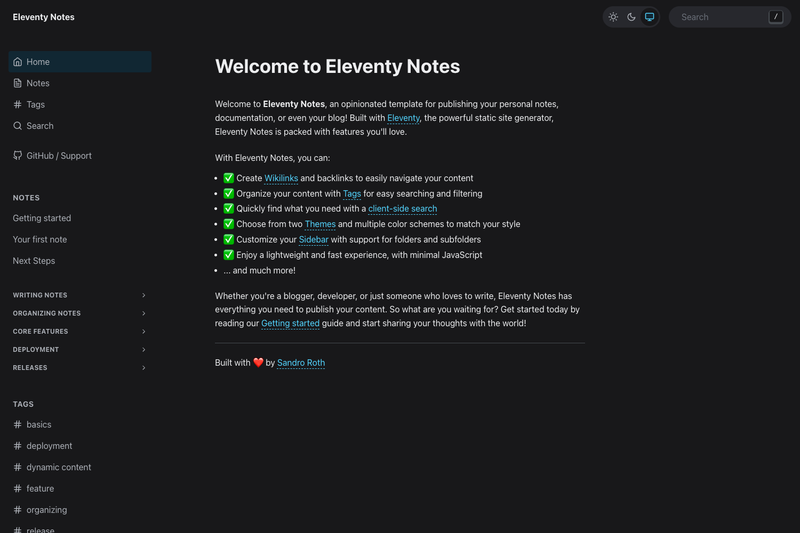The width and height of the screenshot is (800, 533).
Task: Click the green checkmark beside Organize your content
Action: point(229,193)
